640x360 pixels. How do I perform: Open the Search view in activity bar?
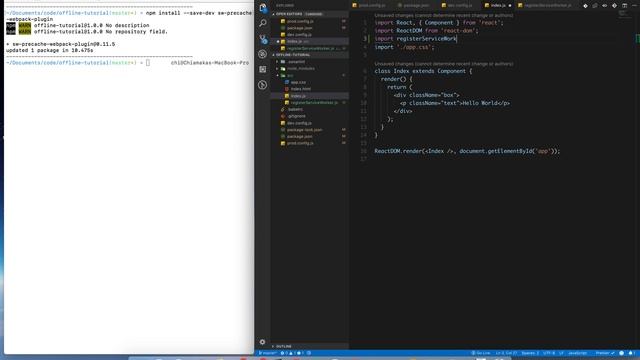point(263,23)
